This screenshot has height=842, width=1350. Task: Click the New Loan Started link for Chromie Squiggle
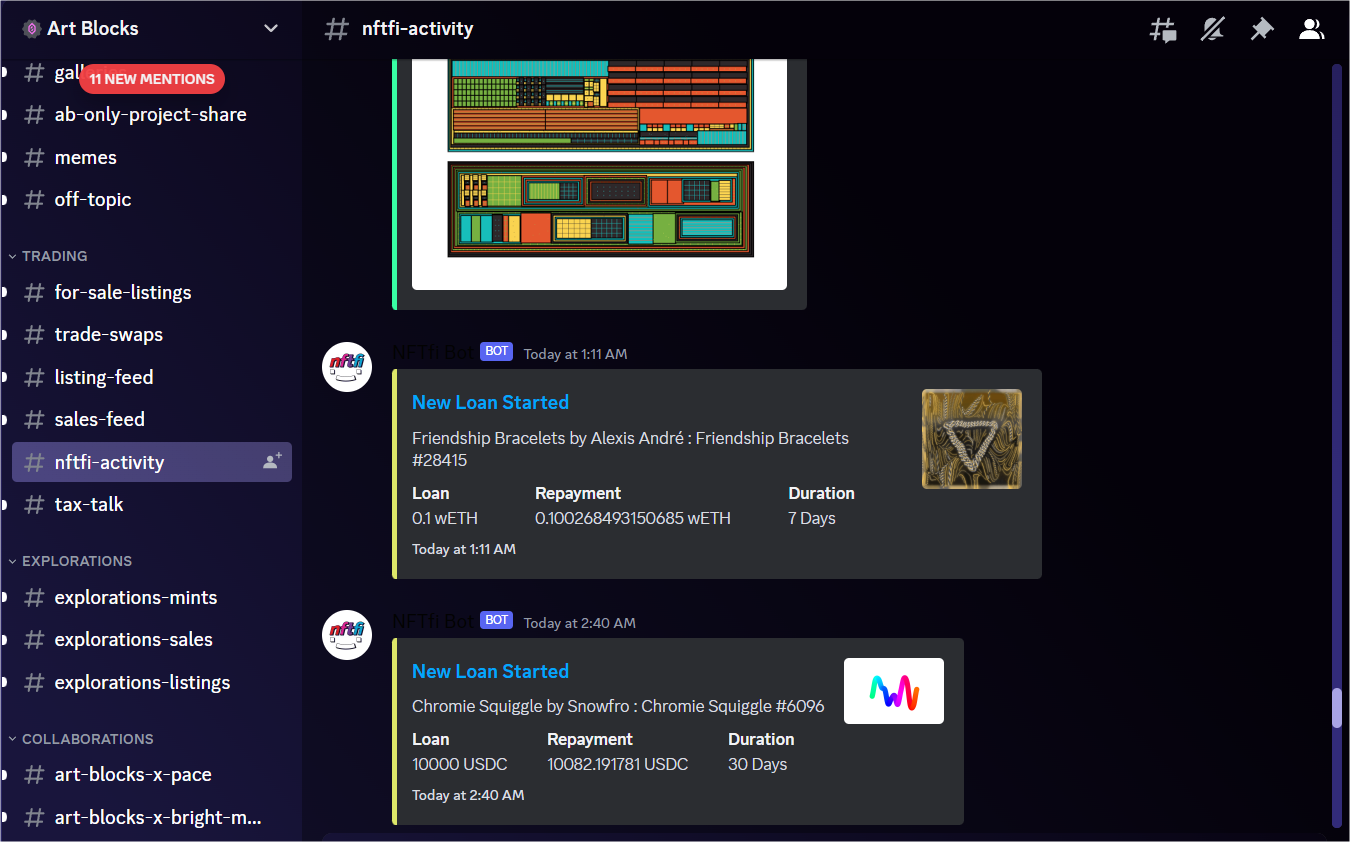click(490, 671)
